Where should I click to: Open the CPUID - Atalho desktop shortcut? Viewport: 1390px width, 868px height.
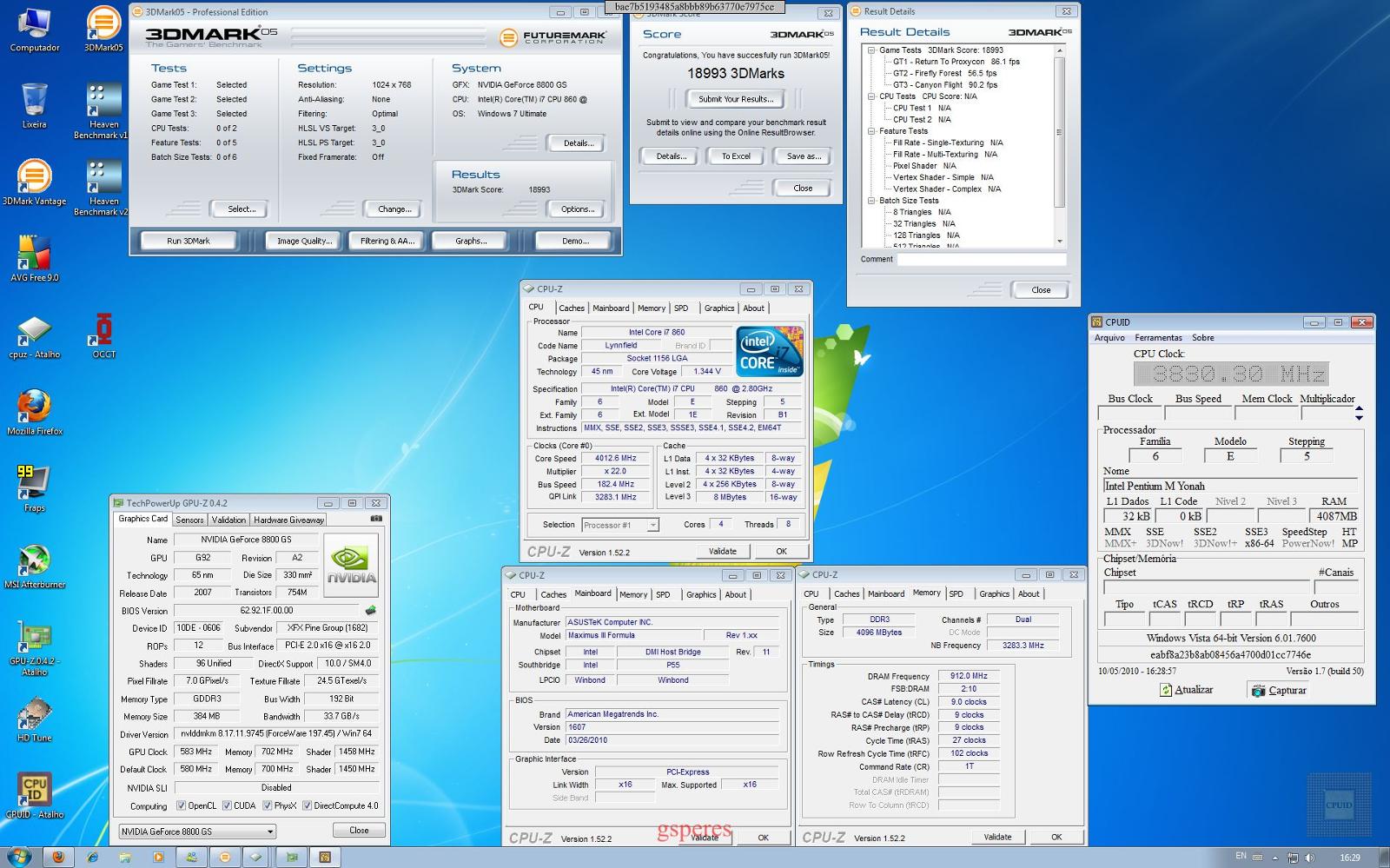[35, 795]
